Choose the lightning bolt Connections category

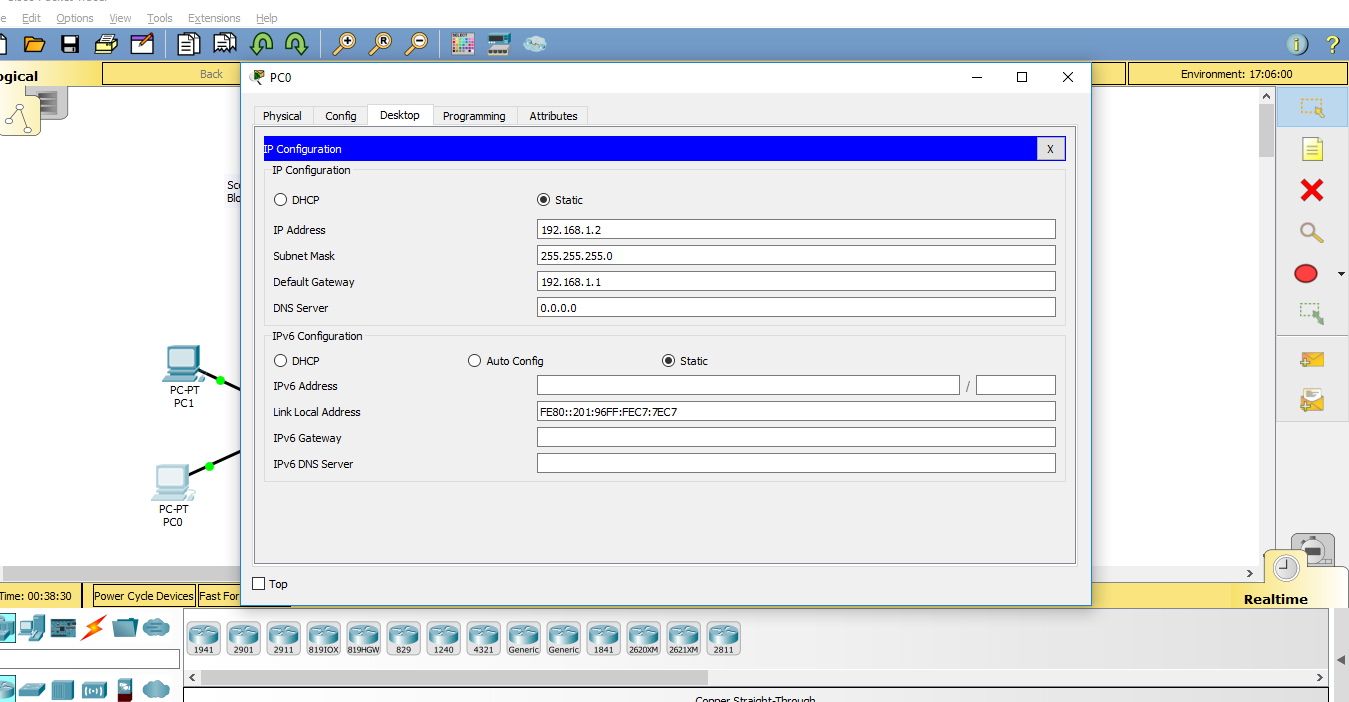click(x=93, y=628)
